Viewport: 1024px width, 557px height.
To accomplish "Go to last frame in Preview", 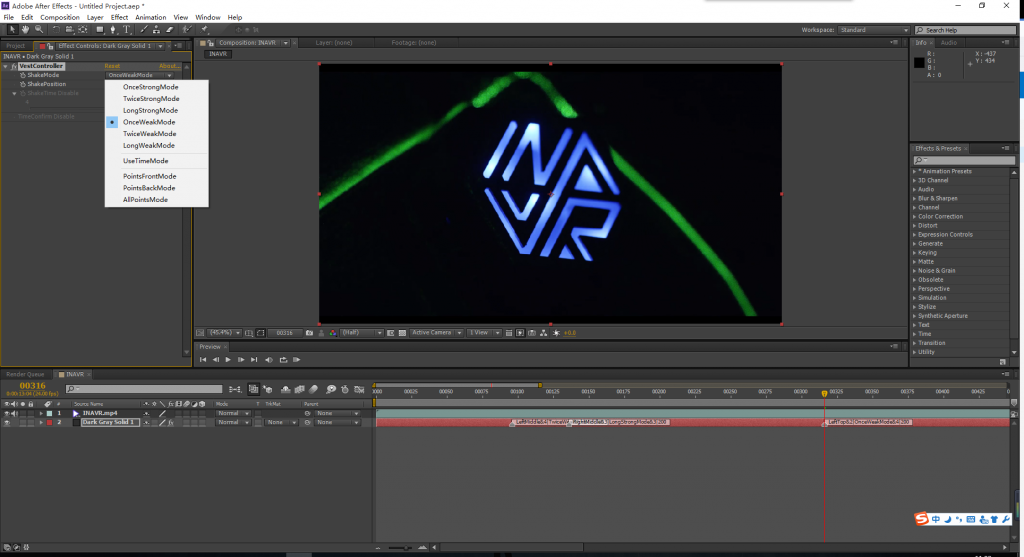I will coord(254,360).
